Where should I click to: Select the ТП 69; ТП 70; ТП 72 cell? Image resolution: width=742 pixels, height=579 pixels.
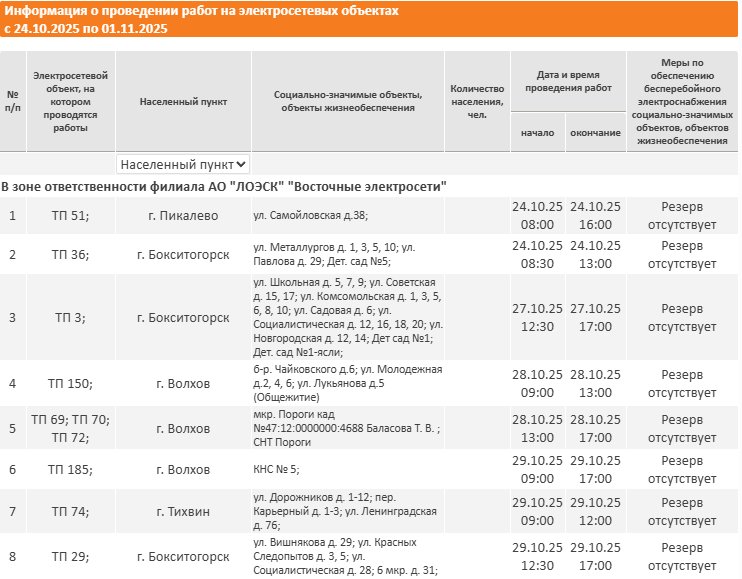pos(71,428)
